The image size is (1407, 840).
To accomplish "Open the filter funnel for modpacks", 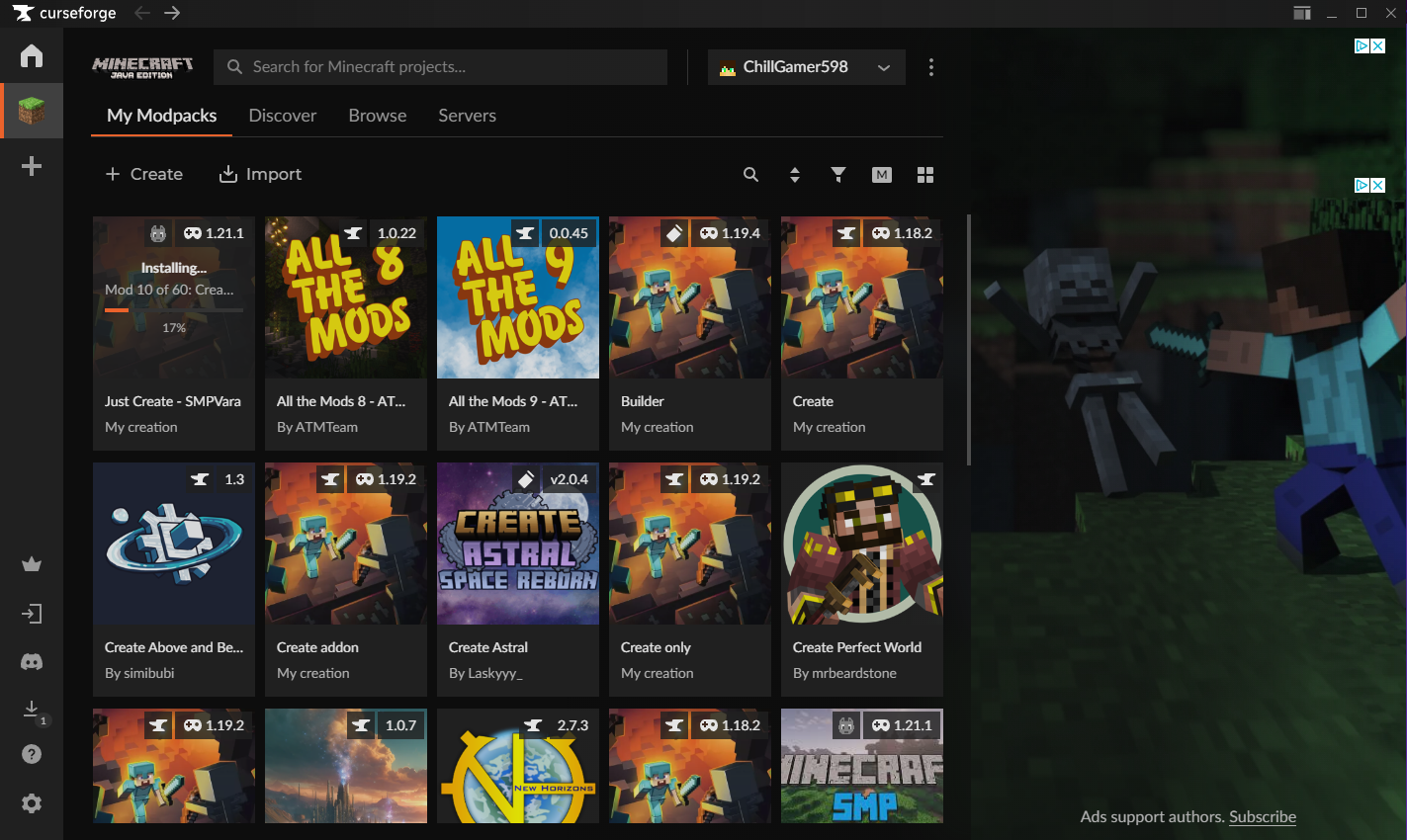I will [838, 175].
